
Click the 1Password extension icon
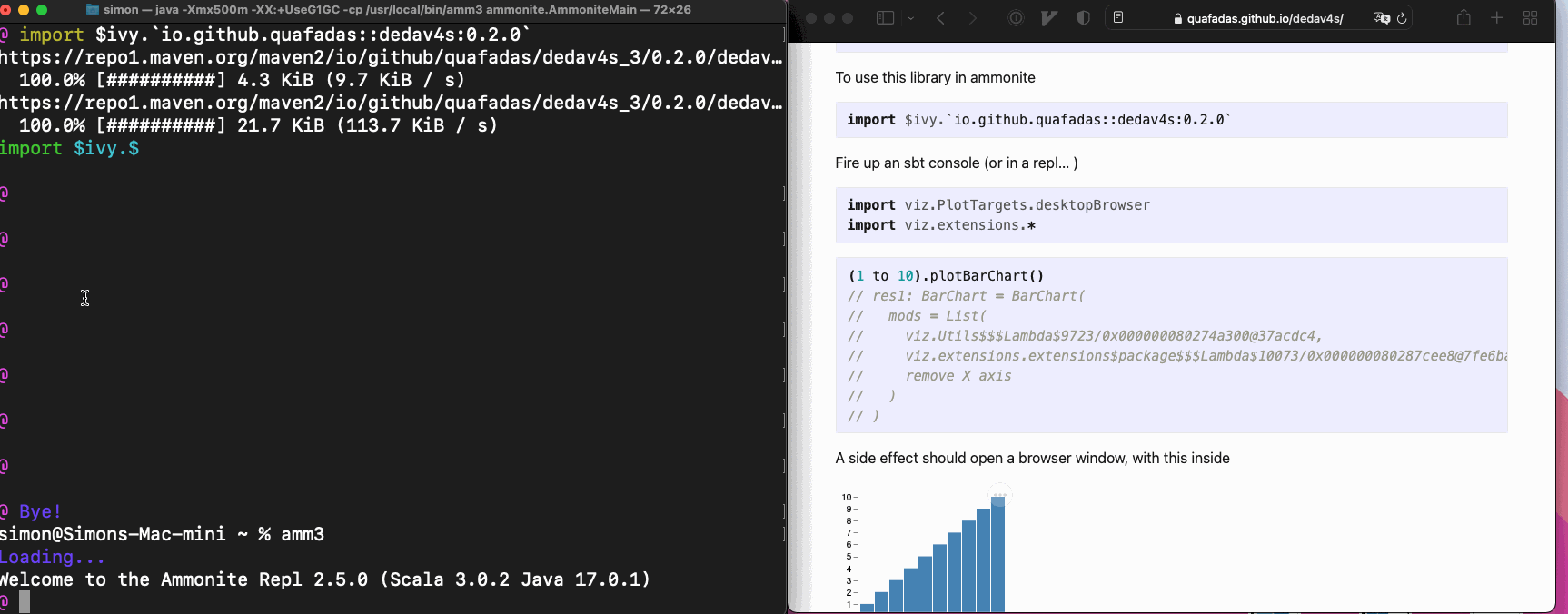[x=1016, y=18]
